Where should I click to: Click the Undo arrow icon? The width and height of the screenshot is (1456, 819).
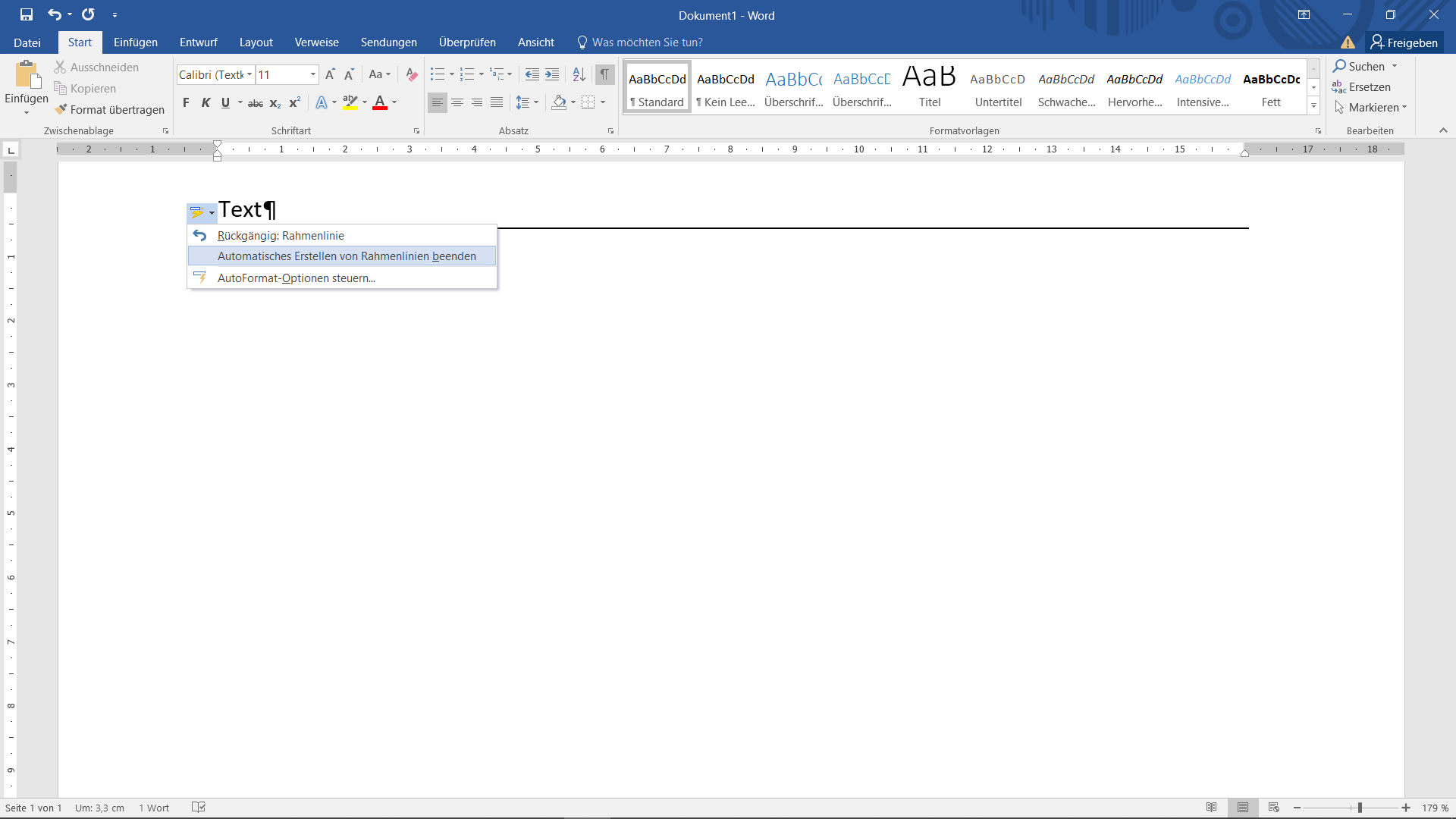click(x=55, y=14)
